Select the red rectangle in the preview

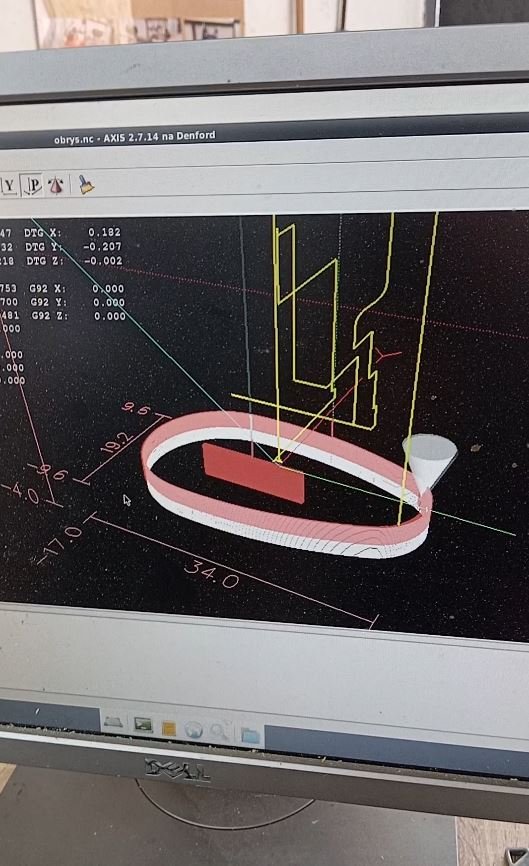253,473
